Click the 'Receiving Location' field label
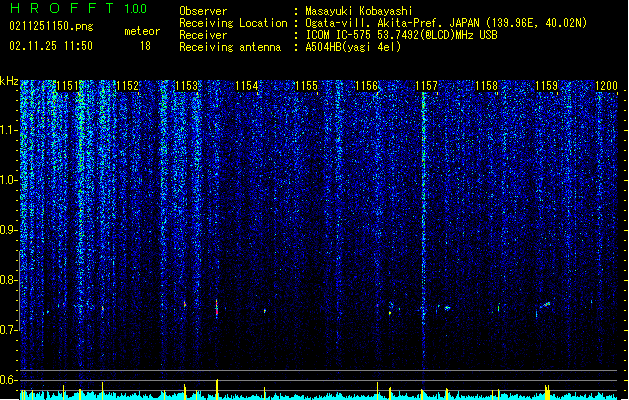Screen dimensions: 629x400 233,23
